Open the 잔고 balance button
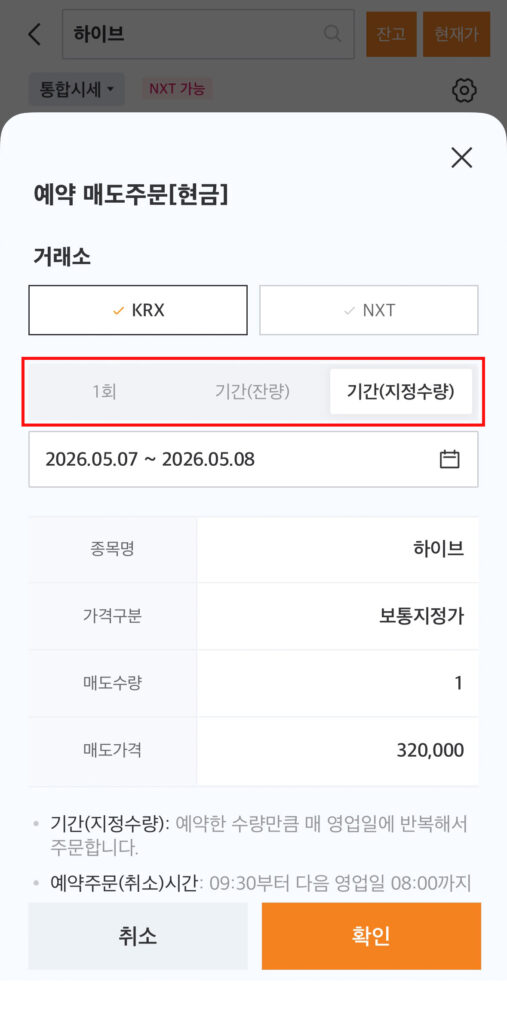The width and height of the screenshot is (507, 1024). pyautogui.click(x=391, y=34)
